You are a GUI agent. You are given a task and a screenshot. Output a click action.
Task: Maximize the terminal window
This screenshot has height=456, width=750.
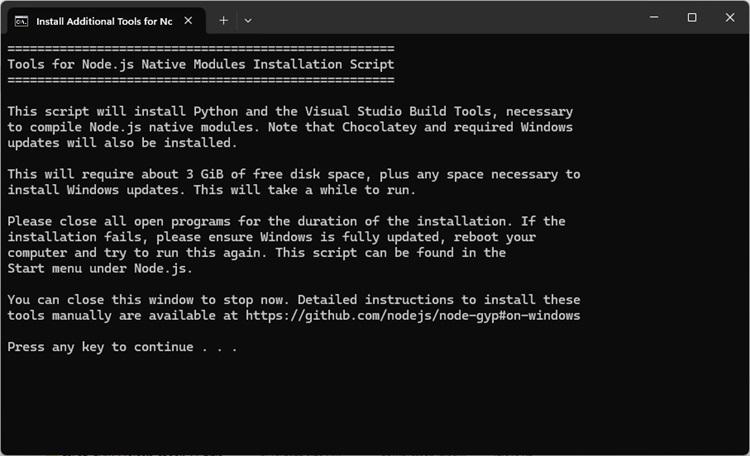coord(692,17)
